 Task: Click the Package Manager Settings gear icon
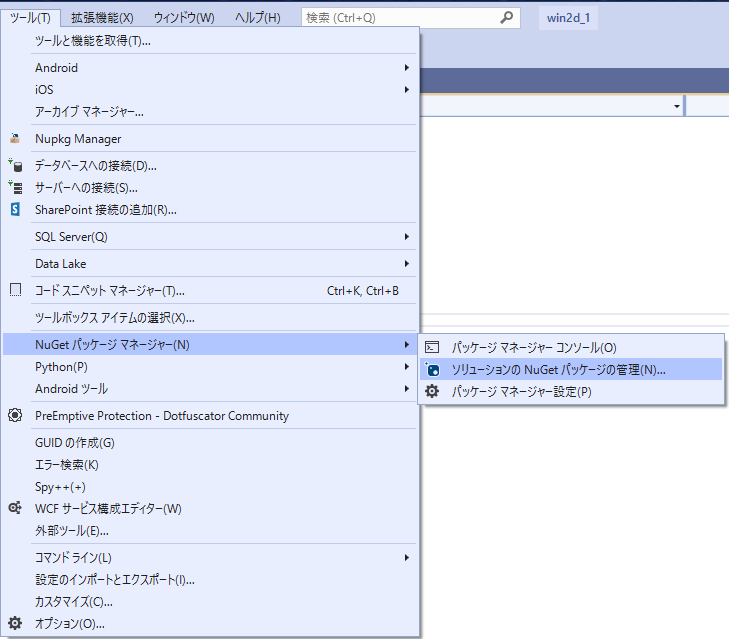point(432,392)
